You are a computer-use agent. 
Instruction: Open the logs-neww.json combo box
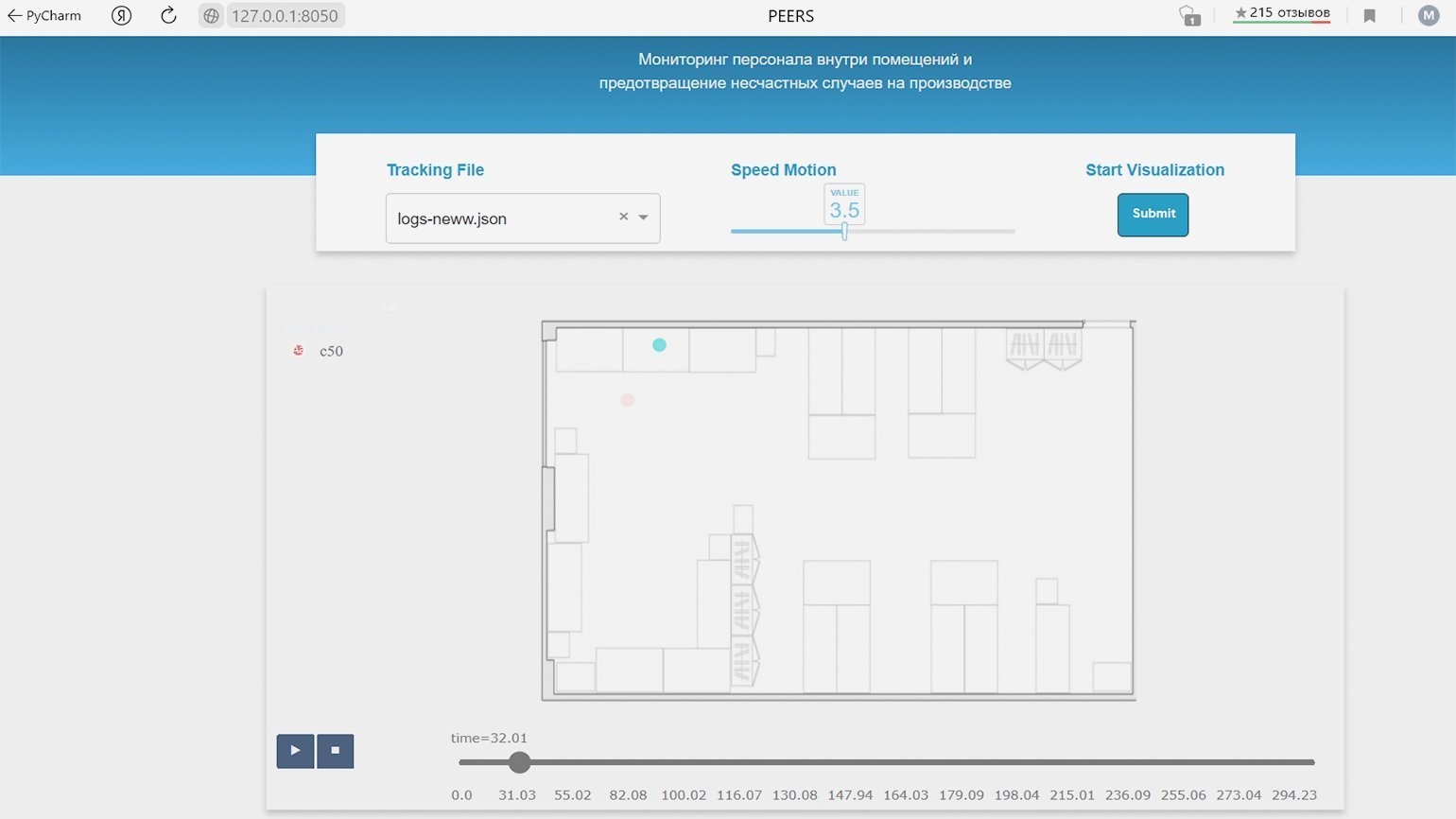pos(501,218)
